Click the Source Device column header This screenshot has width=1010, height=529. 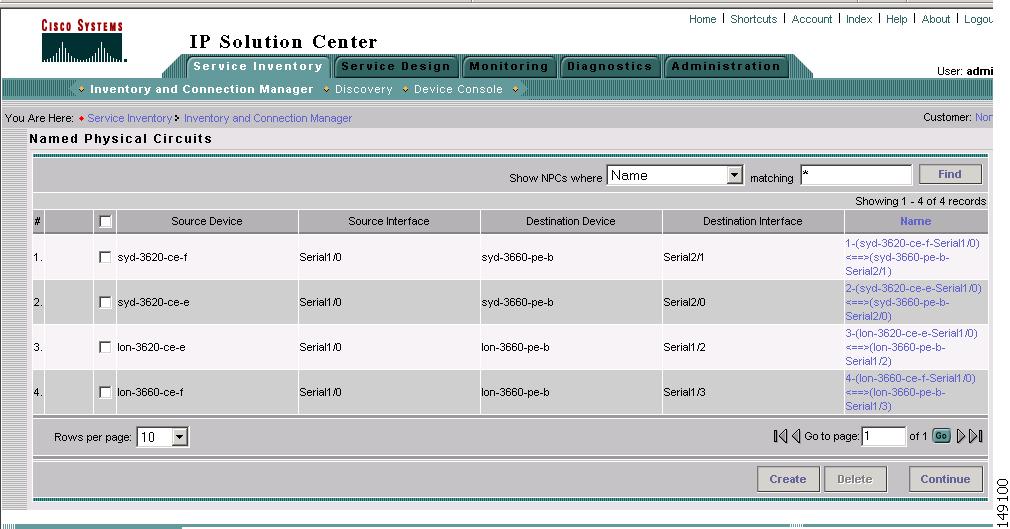point(207,221)
